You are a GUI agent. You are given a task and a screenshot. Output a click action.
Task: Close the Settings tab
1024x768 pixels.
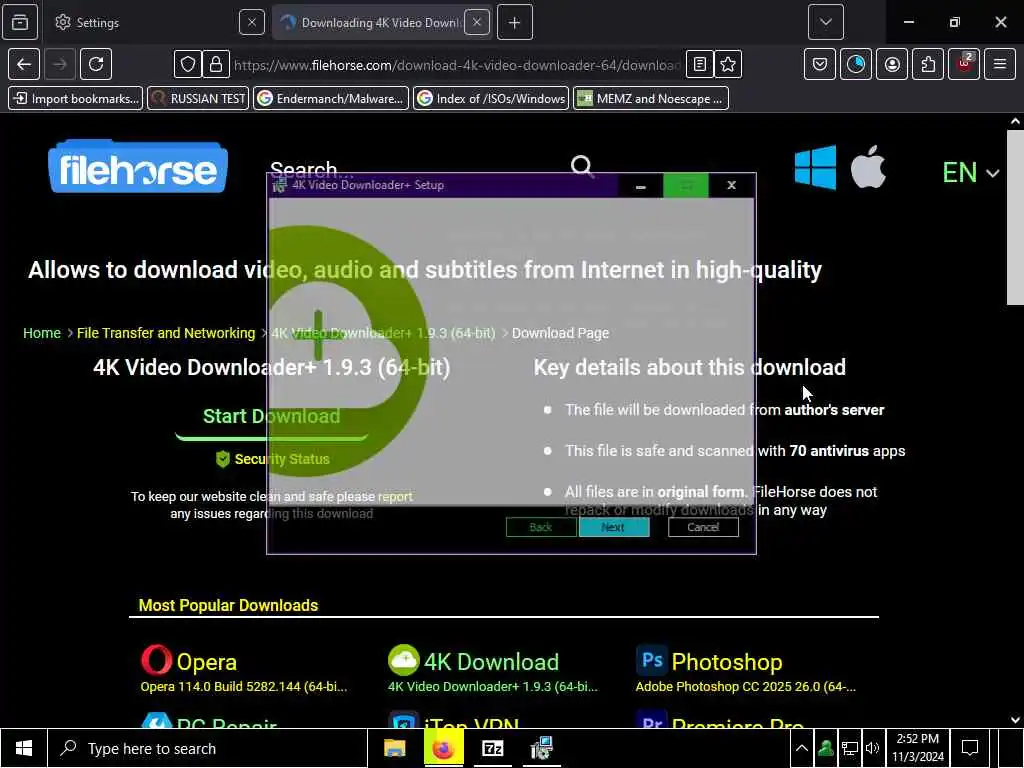point(251,22)
